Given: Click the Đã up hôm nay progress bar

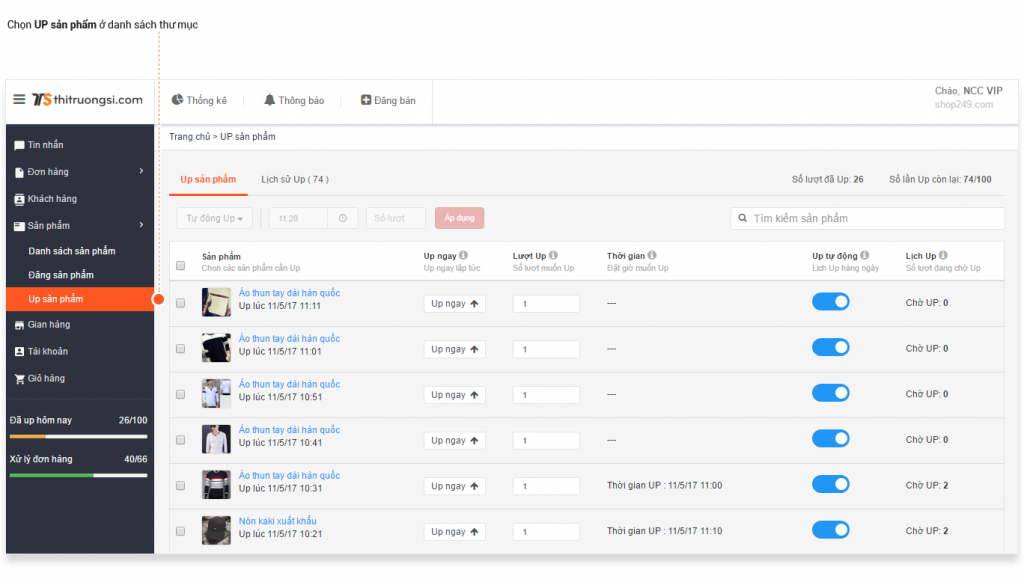Looking at the screenshot, I should click(78, 436).
